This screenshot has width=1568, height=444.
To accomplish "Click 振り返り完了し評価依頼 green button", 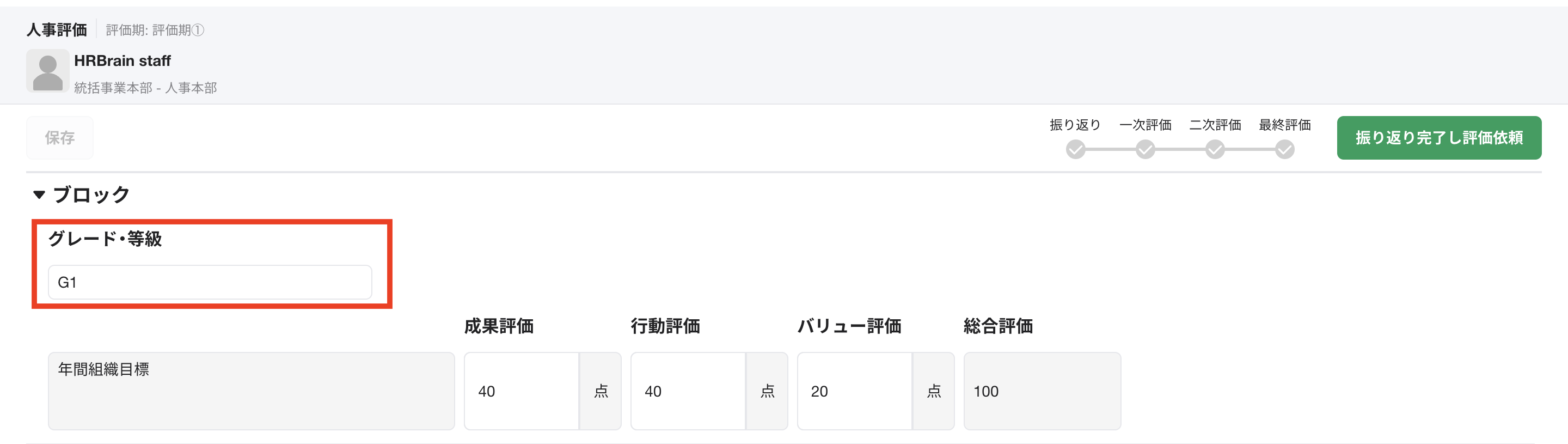I will pos(1438,138).
